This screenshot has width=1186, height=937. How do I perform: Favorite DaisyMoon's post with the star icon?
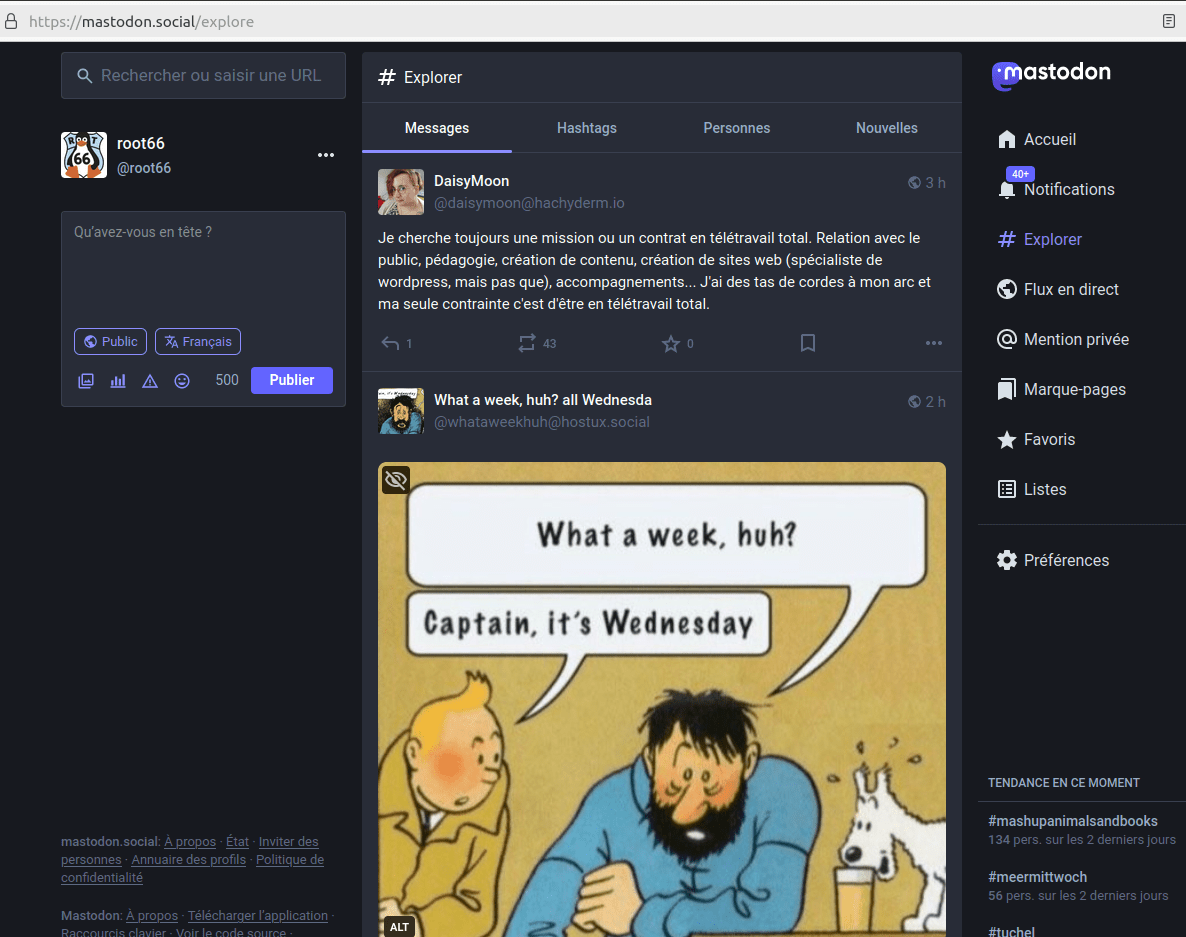coord(670,343)
